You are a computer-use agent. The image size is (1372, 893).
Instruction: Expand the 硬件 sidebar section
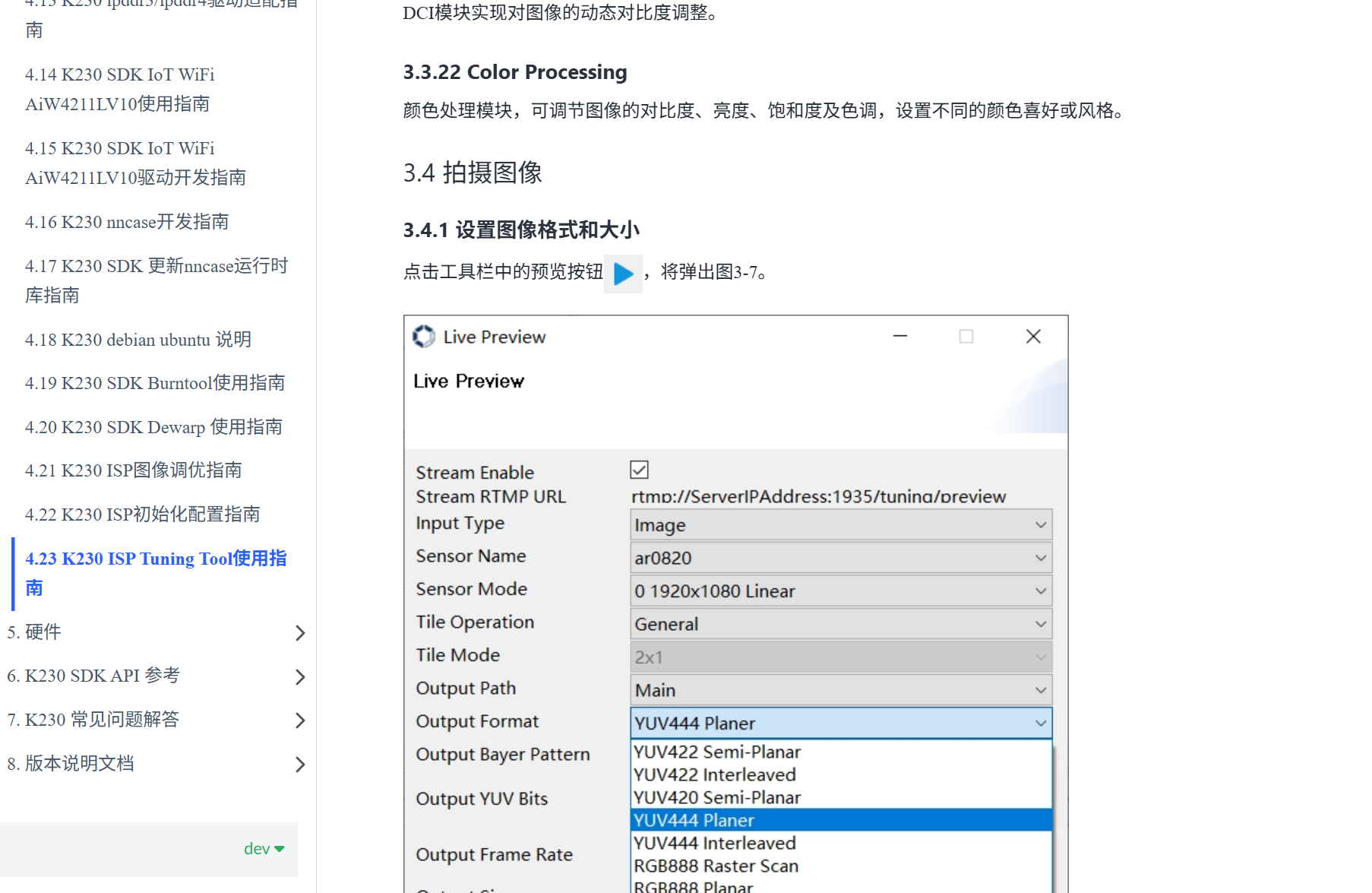[x=300, y=633]
